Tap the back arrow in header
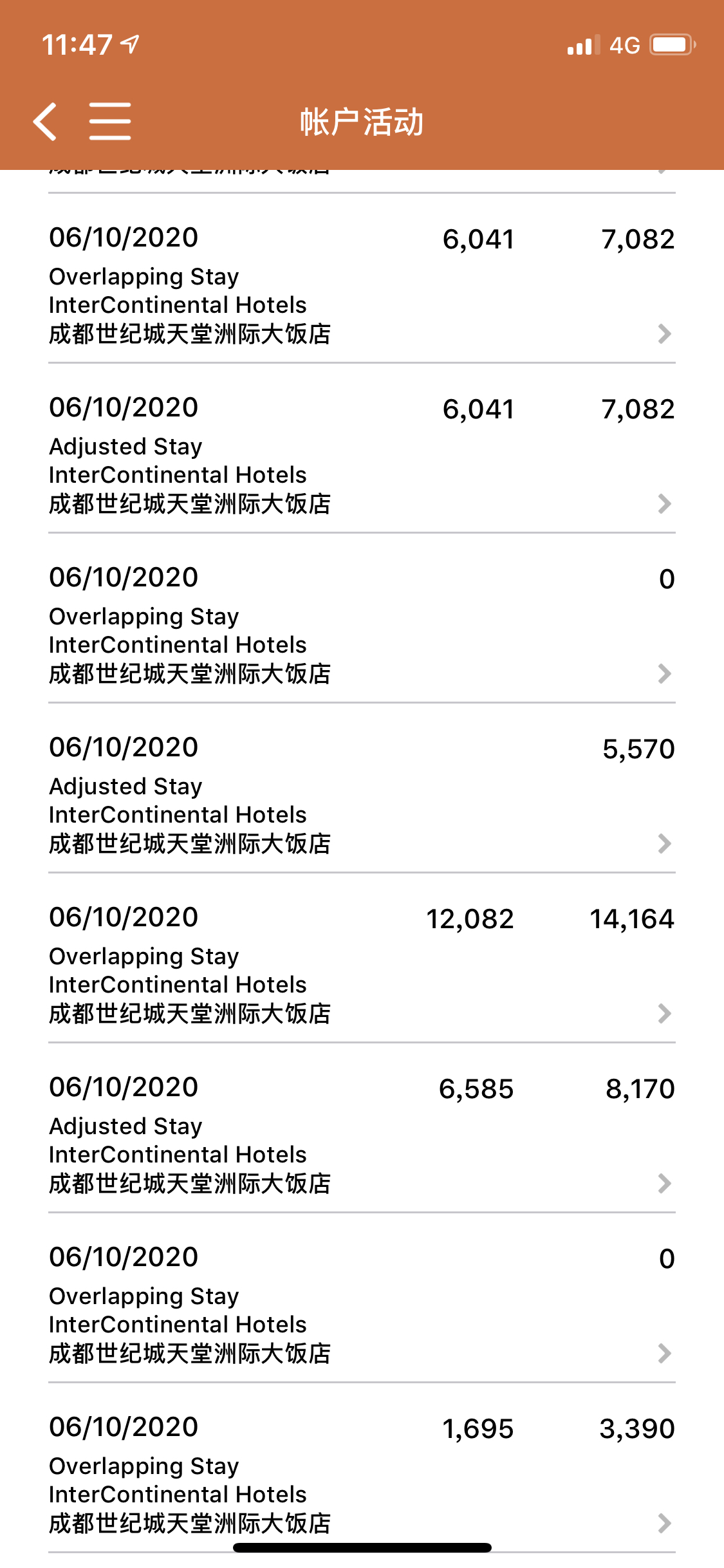Image resolution: width=724 pixels, height=1568 pixels. (45, 121)
